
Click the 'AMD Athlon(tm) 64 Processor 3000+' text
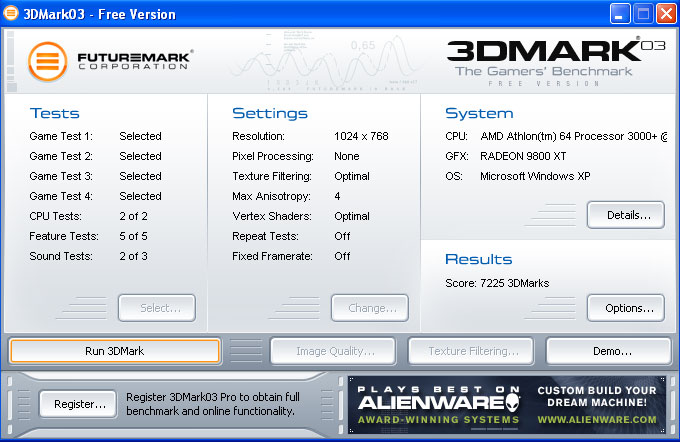(x=569, y=136)
